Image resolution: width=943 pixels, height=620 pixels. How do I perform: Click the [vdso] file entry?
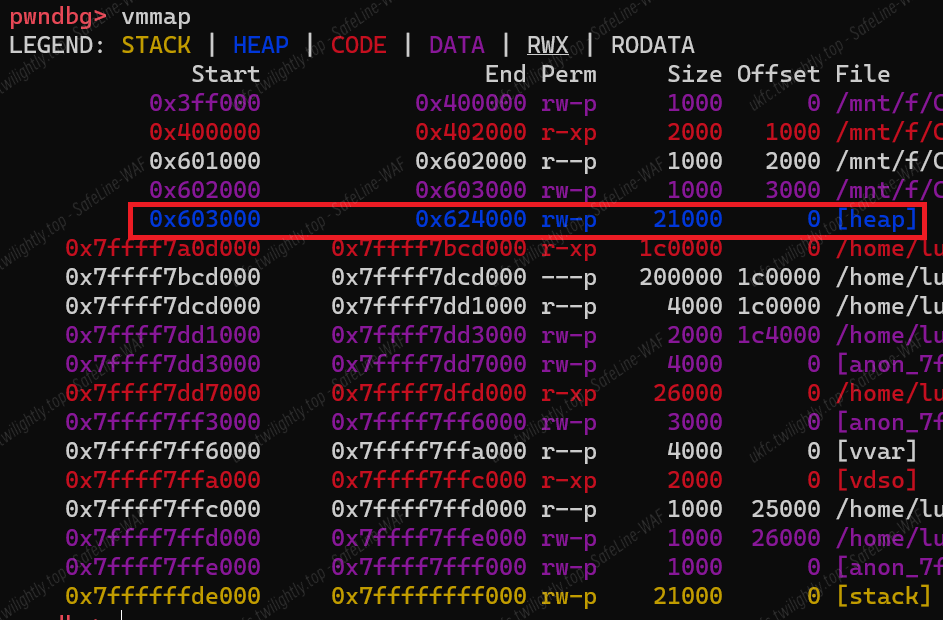pyautogui.click(x=876, y=480)
